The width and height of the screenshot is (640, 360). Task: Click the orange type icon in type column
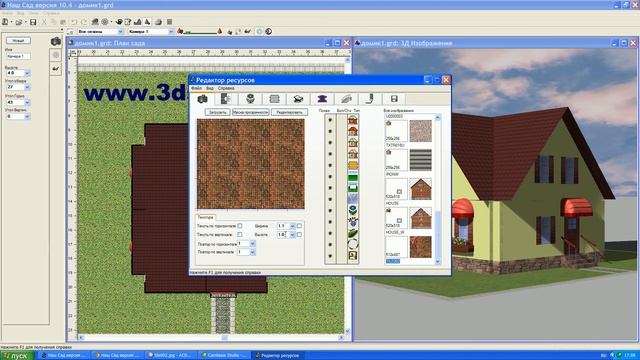pyautogui.click(x=353, y=165)
